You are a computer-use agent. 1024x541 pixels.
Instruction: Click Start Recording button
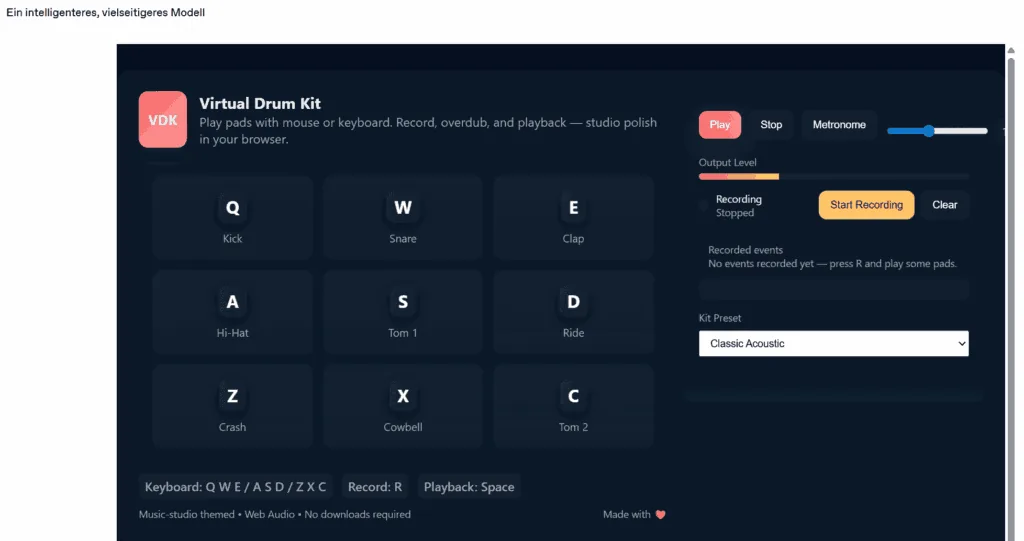pyautogui.click(x=866, y=205)
